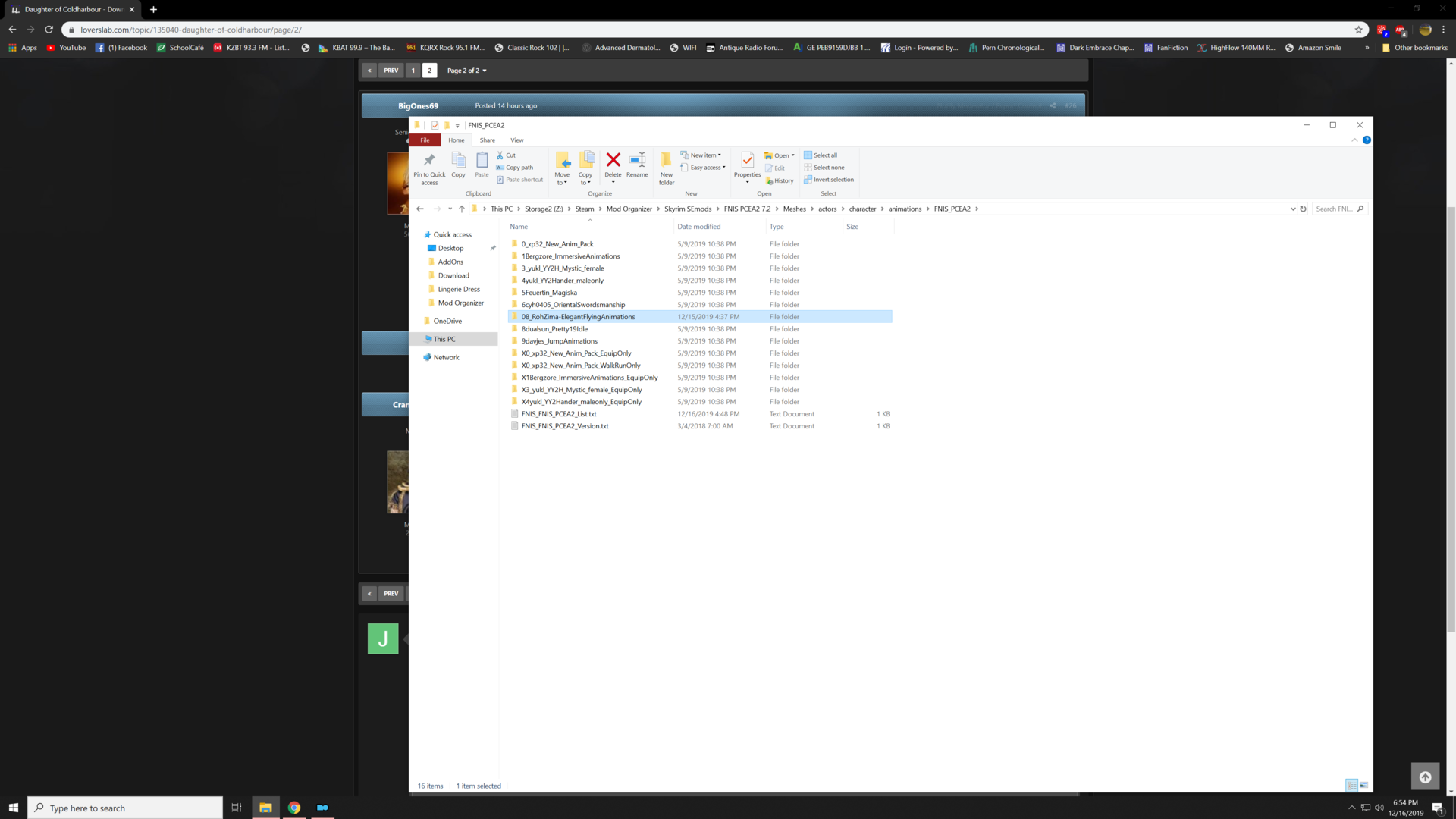Select the FNIS_FNIS_PCEA2_List.txt file
This screenshot has height=819, width=1456.
click(558, 414)
